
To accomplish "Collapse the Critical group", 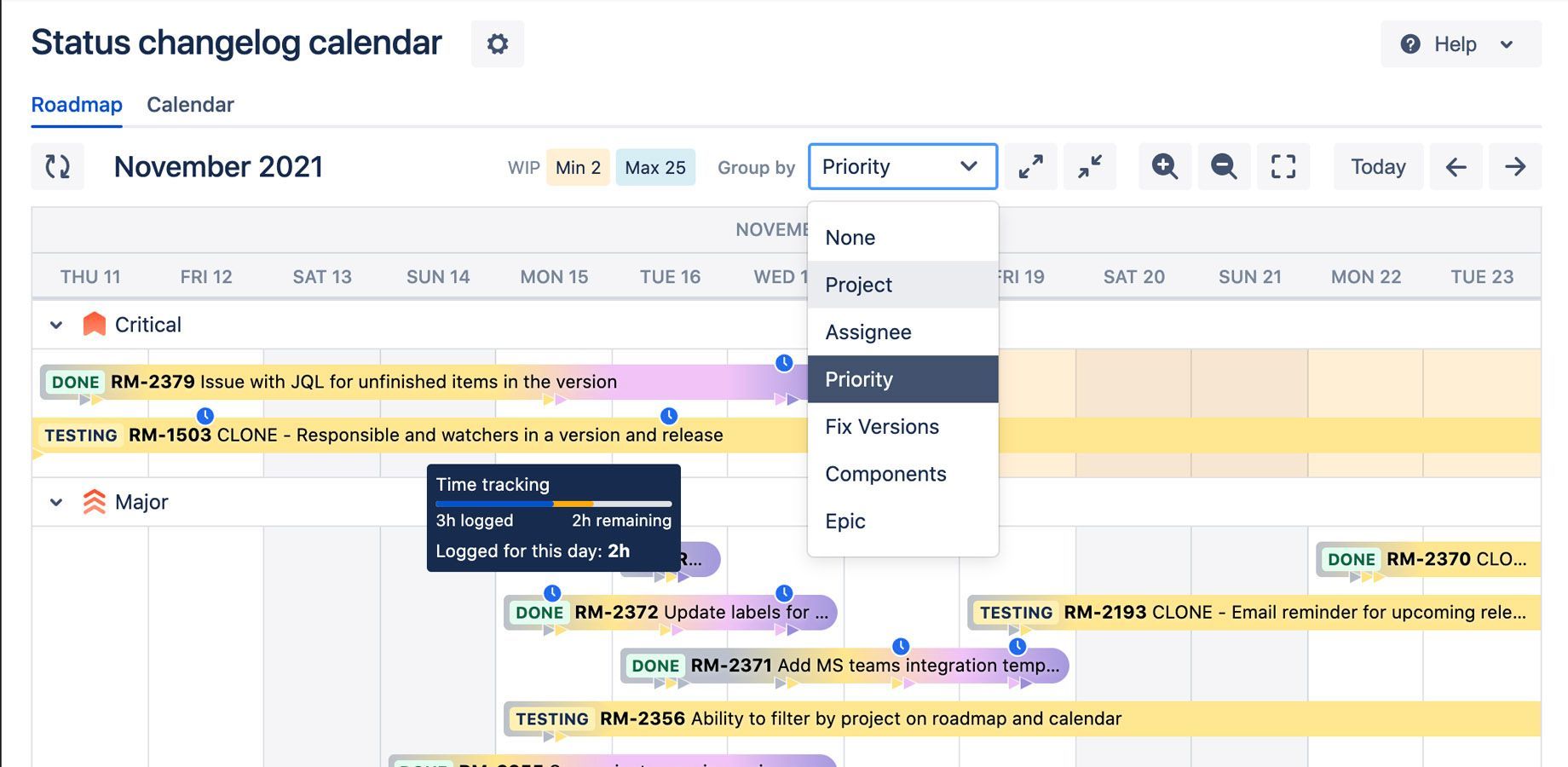I will pos(56,325).
